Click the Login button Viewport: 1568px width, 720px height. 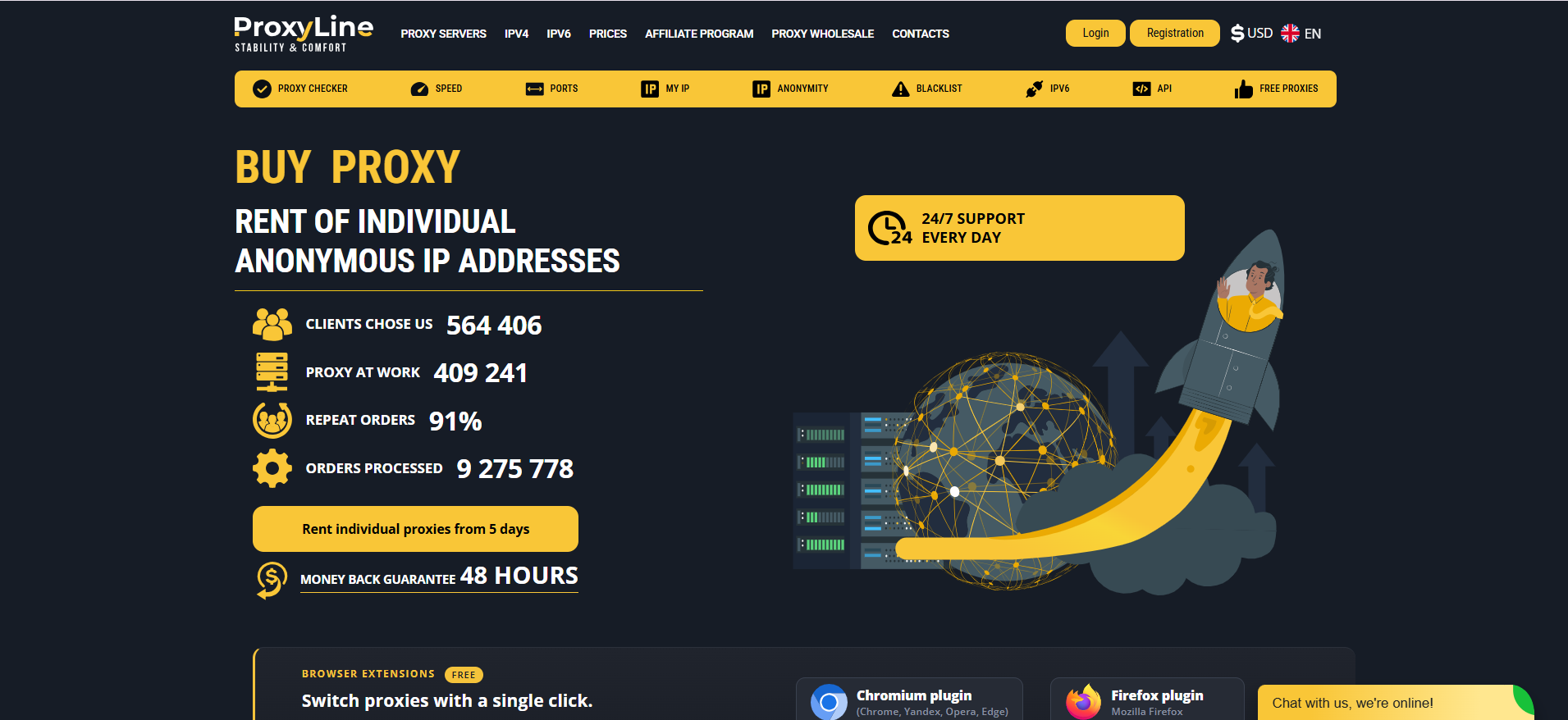[1095, 33]
